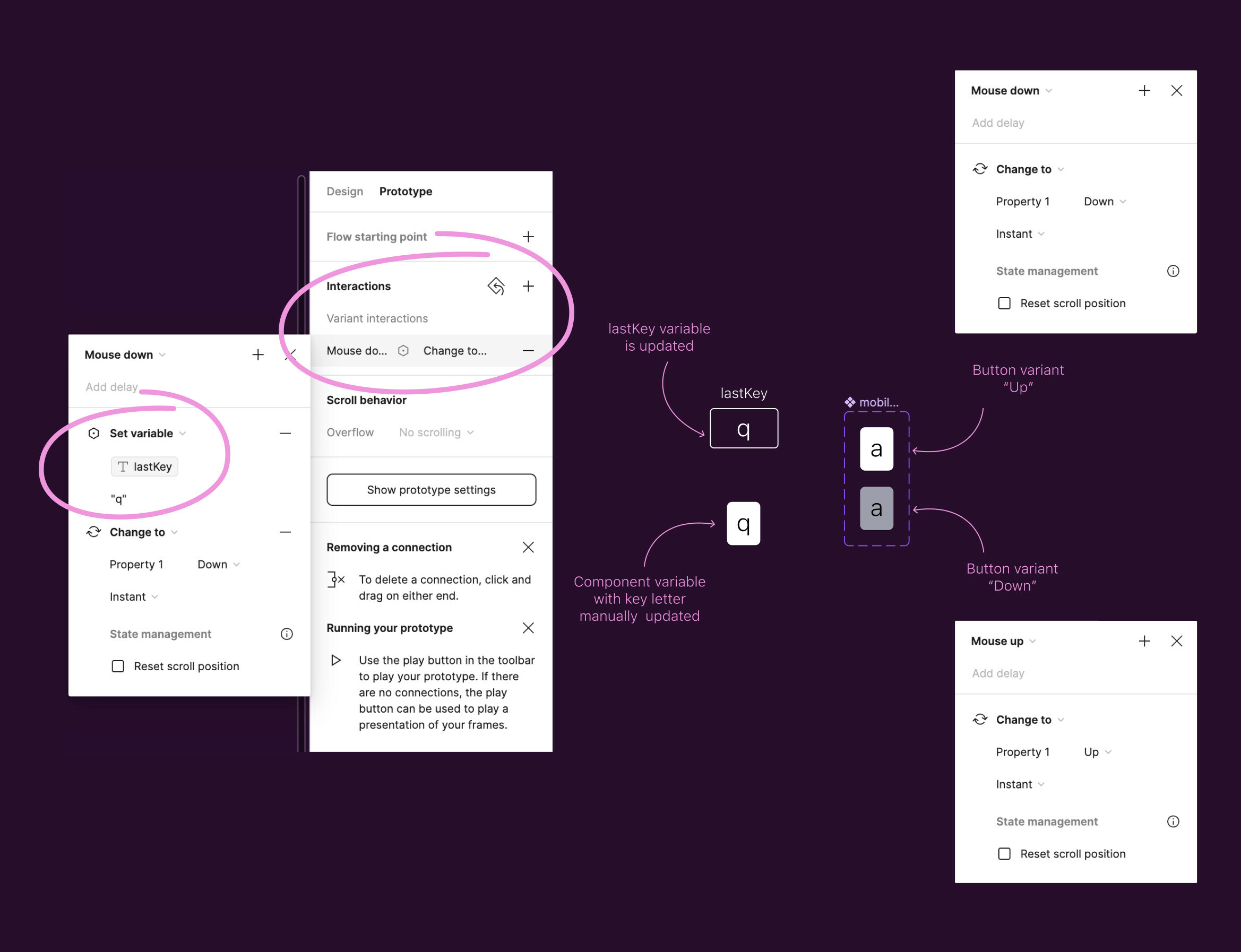Click the Overflow No scrolling dropdown

432,432
